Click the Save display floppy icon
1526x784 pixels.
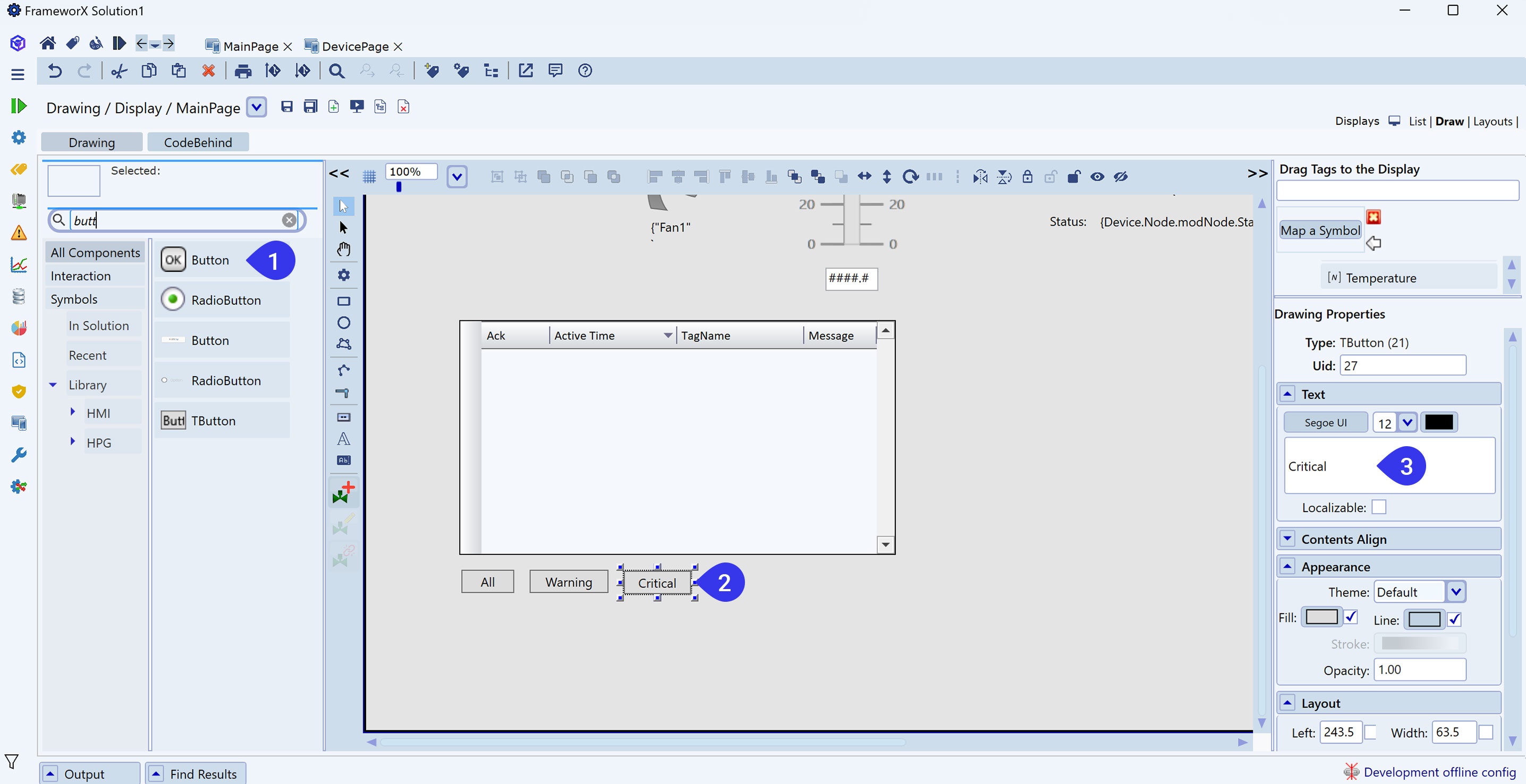287,107
